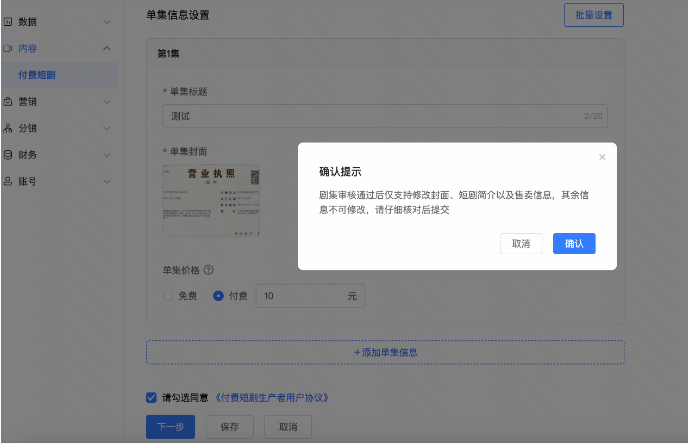Screen dimensions: 688x444
Task: Expand the 分销 menu chevron
Action: click(x=107, y=128)
